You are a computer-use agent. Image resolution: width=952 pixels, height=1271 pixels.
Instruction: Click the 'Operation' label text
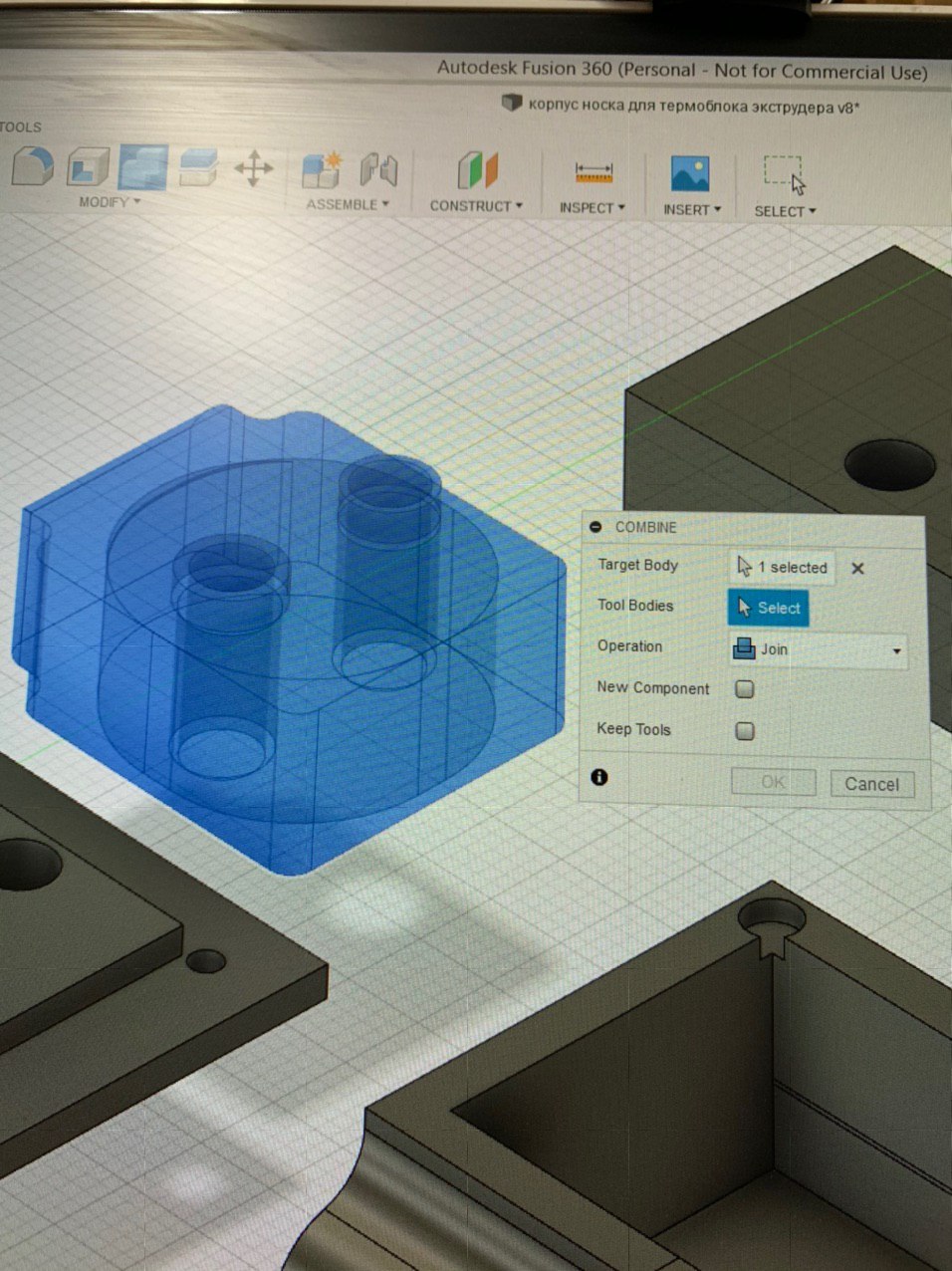629,645
